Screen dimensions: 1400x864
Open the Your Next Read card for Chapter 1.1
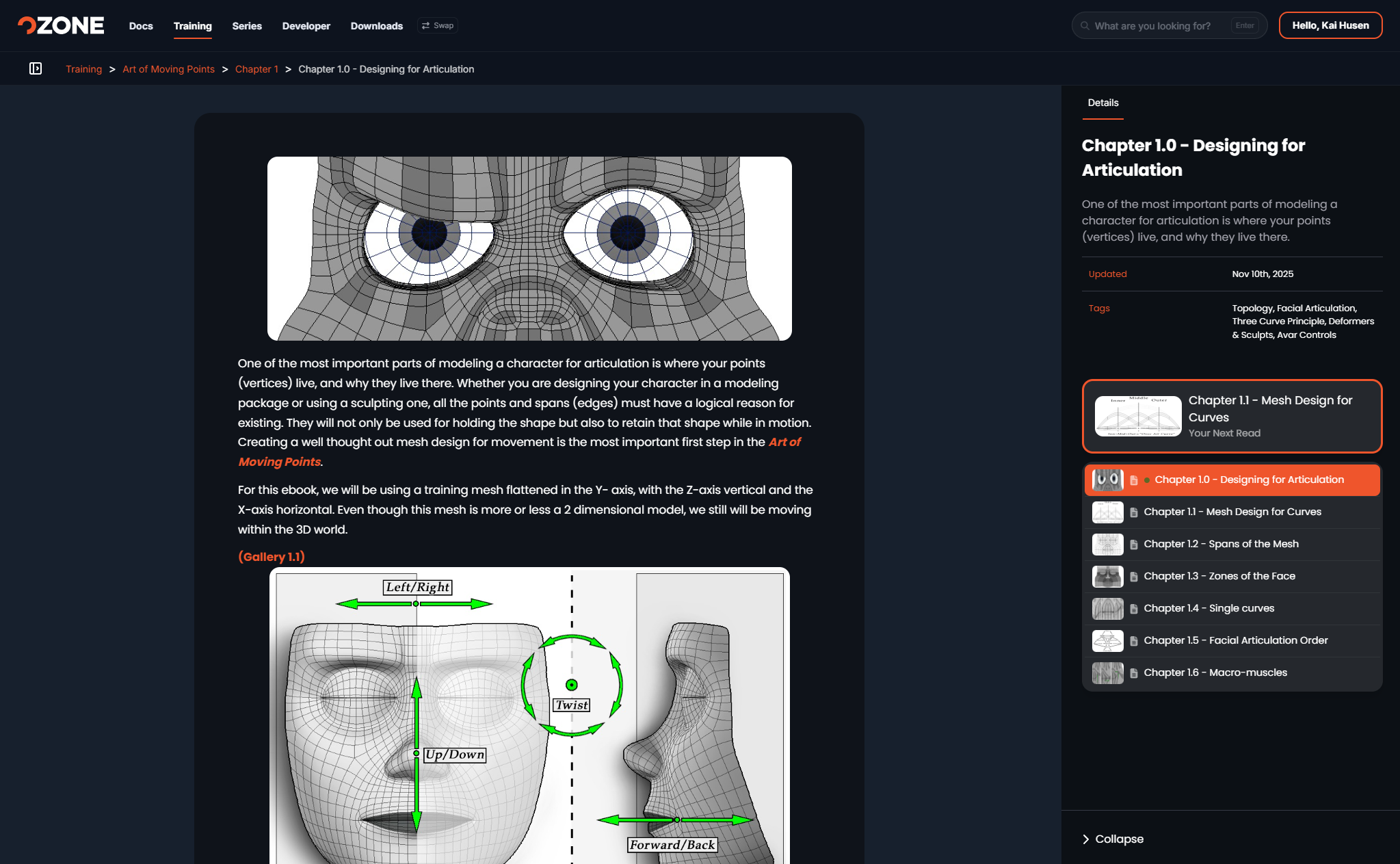point(1232,416)
